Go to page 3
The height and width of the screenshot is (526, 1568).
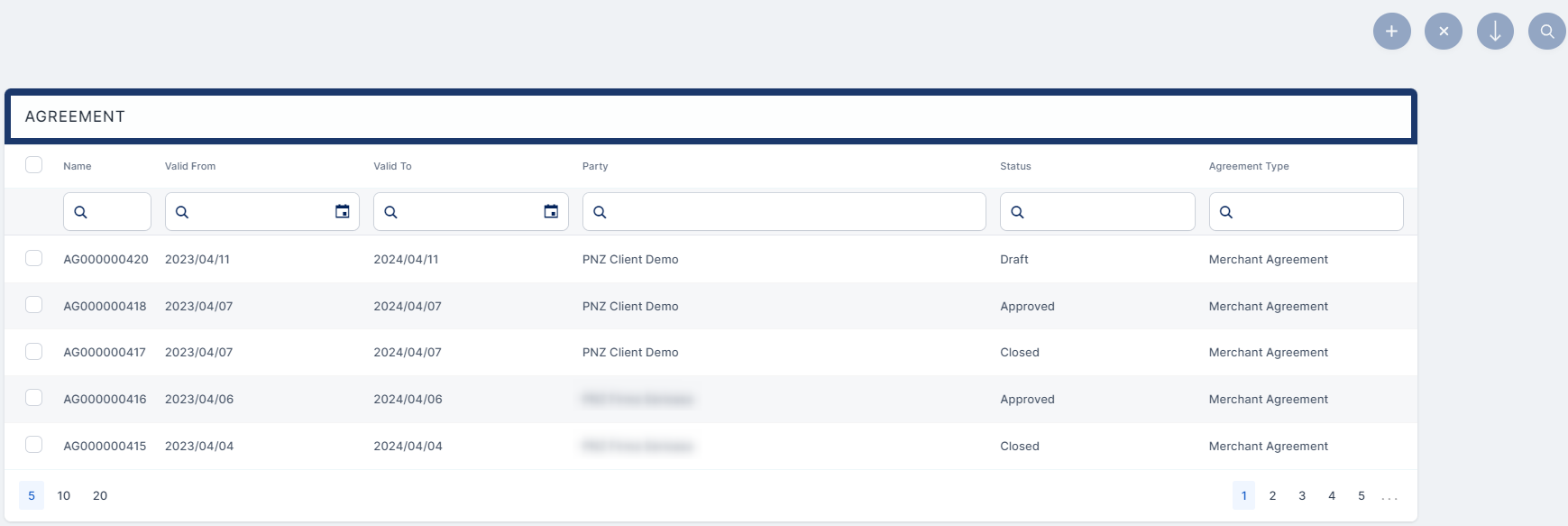point(1302,495)
